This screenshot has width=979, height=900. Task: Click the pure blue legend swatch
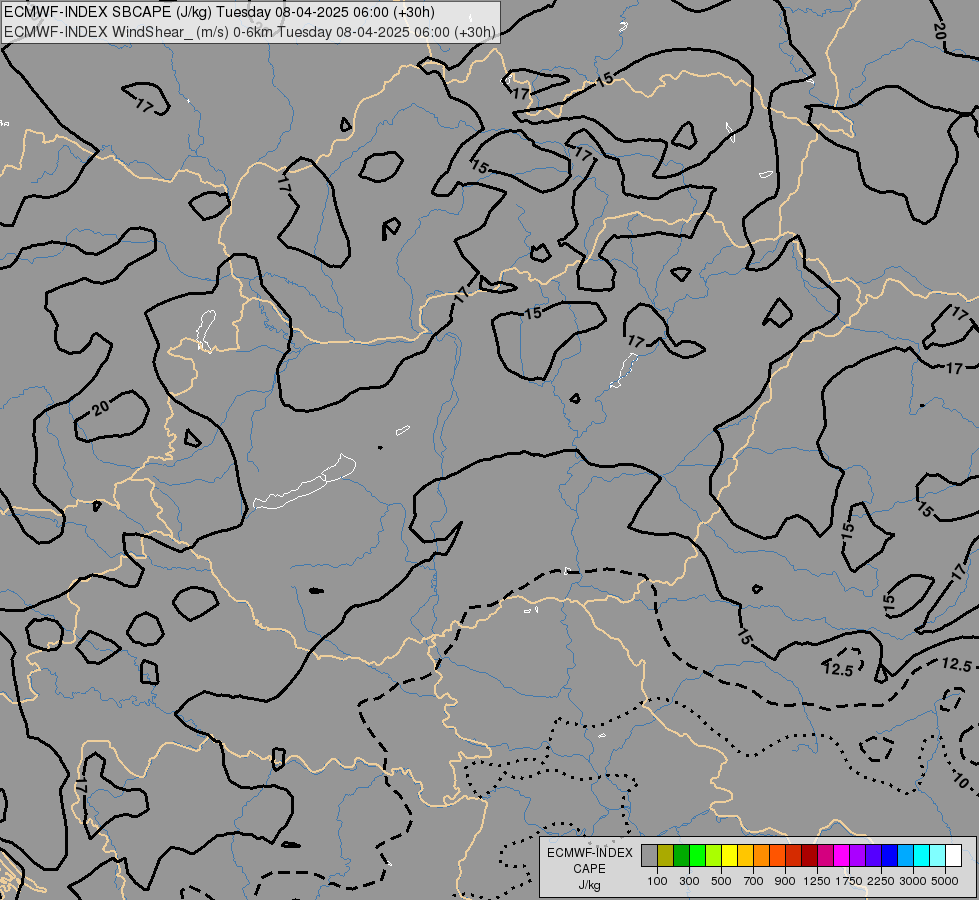pyautogui.click(x=890, y=855)
